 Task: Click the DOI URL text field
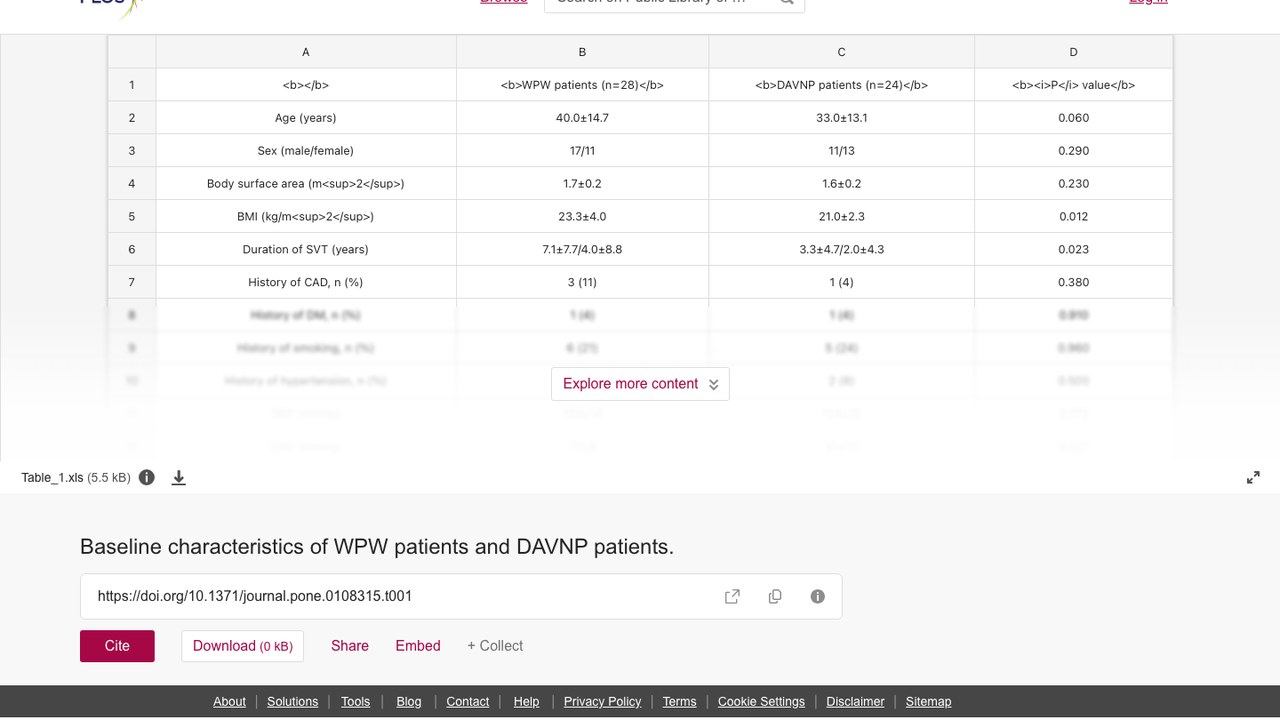pos(461,596)
